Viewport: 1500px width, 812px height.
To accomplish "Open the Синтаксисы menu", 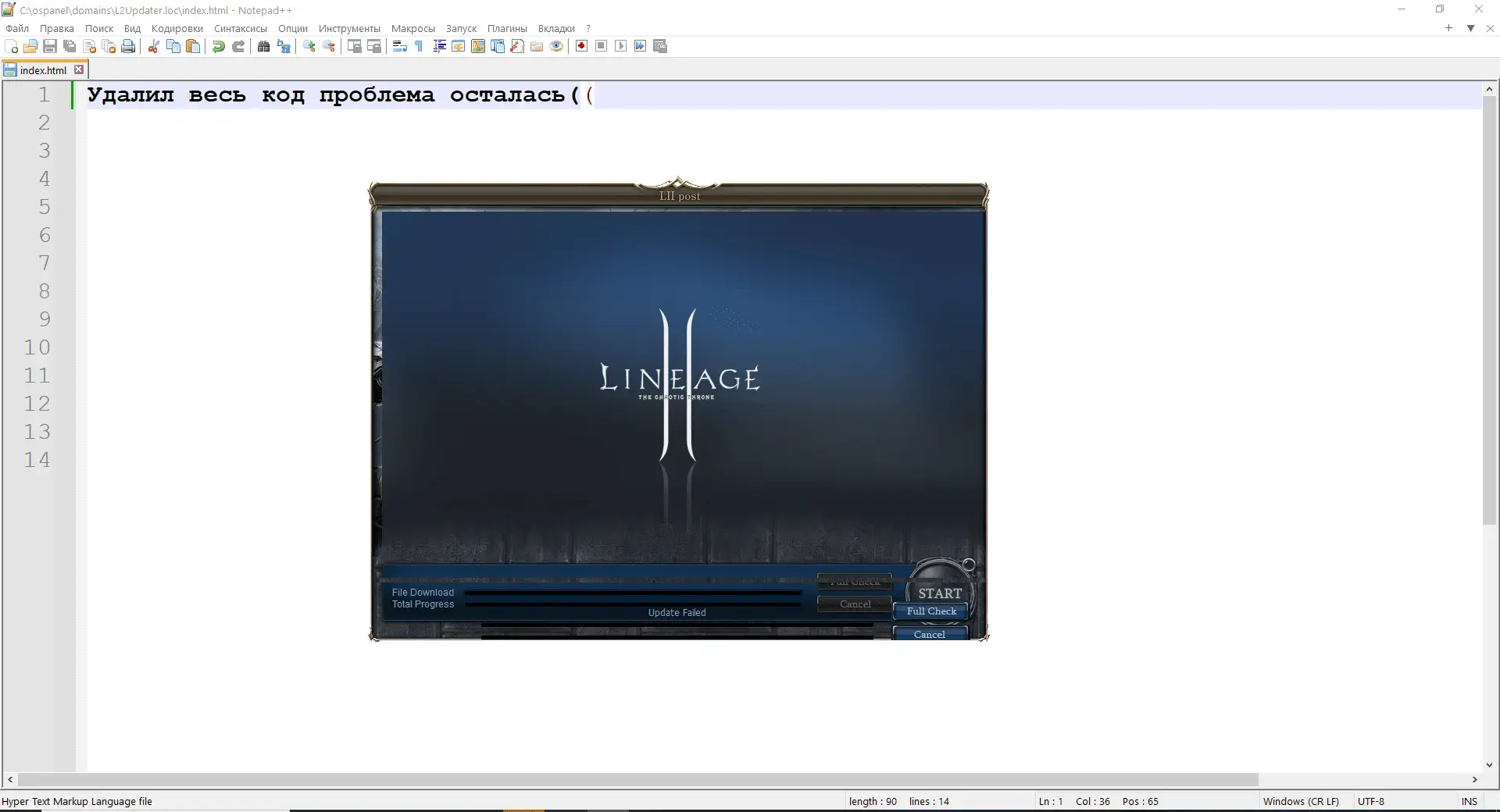I will click(x=241, y=28).
